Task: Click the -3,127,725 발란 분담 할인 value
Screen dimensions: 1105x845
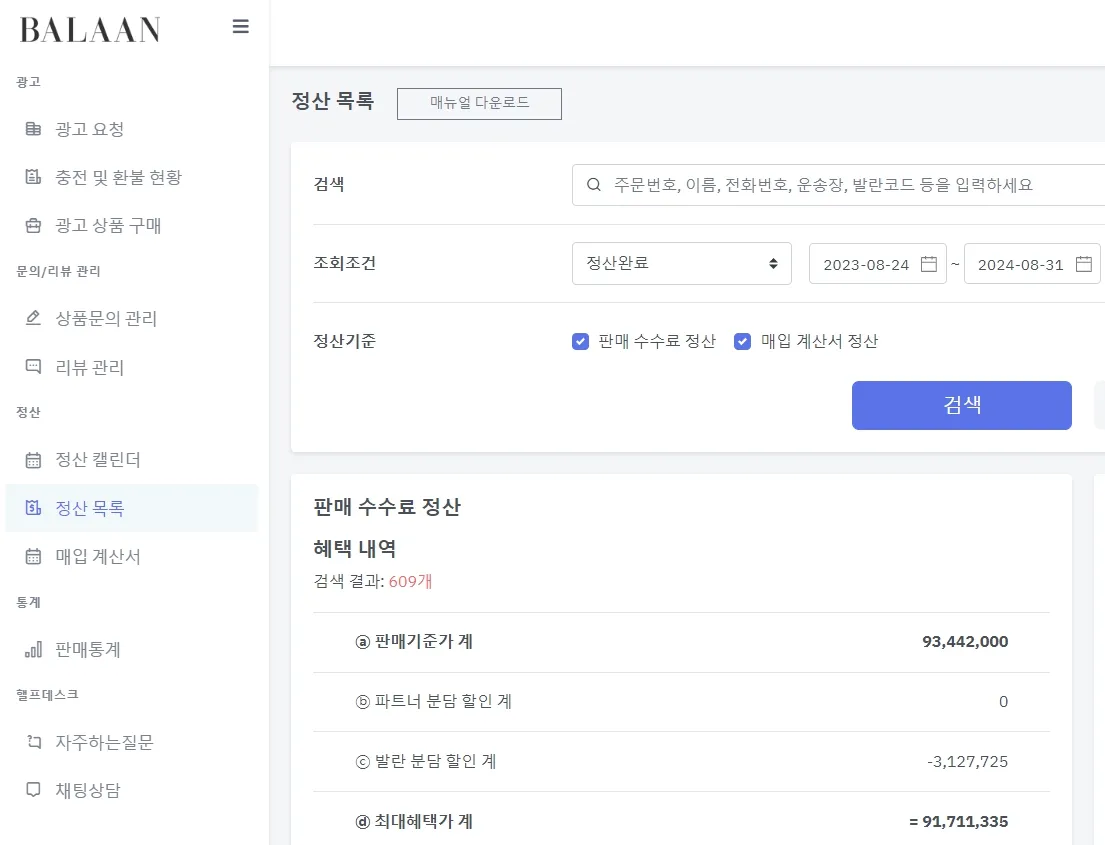Action: pos(968,761)
